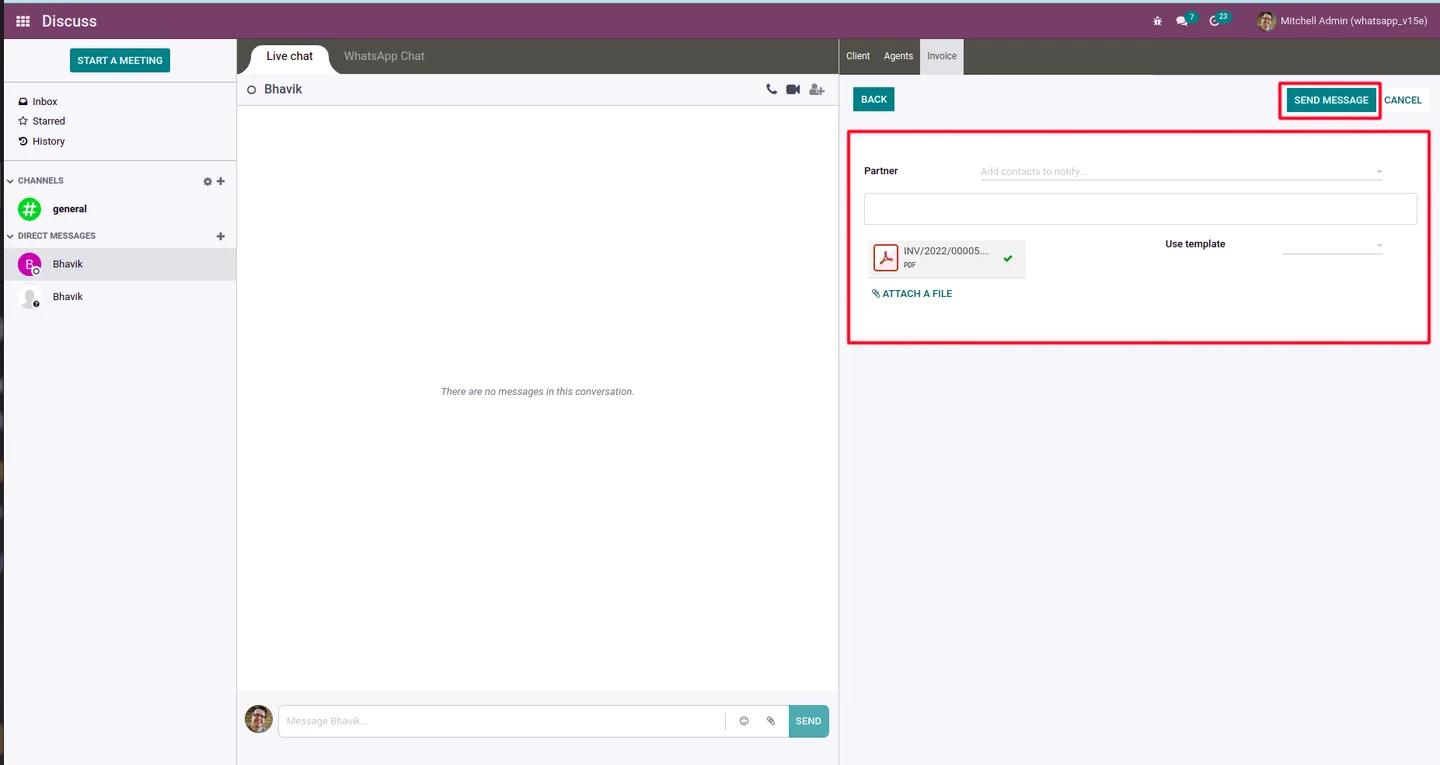Collapse the CHANNELS section

(x=10, y=181)
